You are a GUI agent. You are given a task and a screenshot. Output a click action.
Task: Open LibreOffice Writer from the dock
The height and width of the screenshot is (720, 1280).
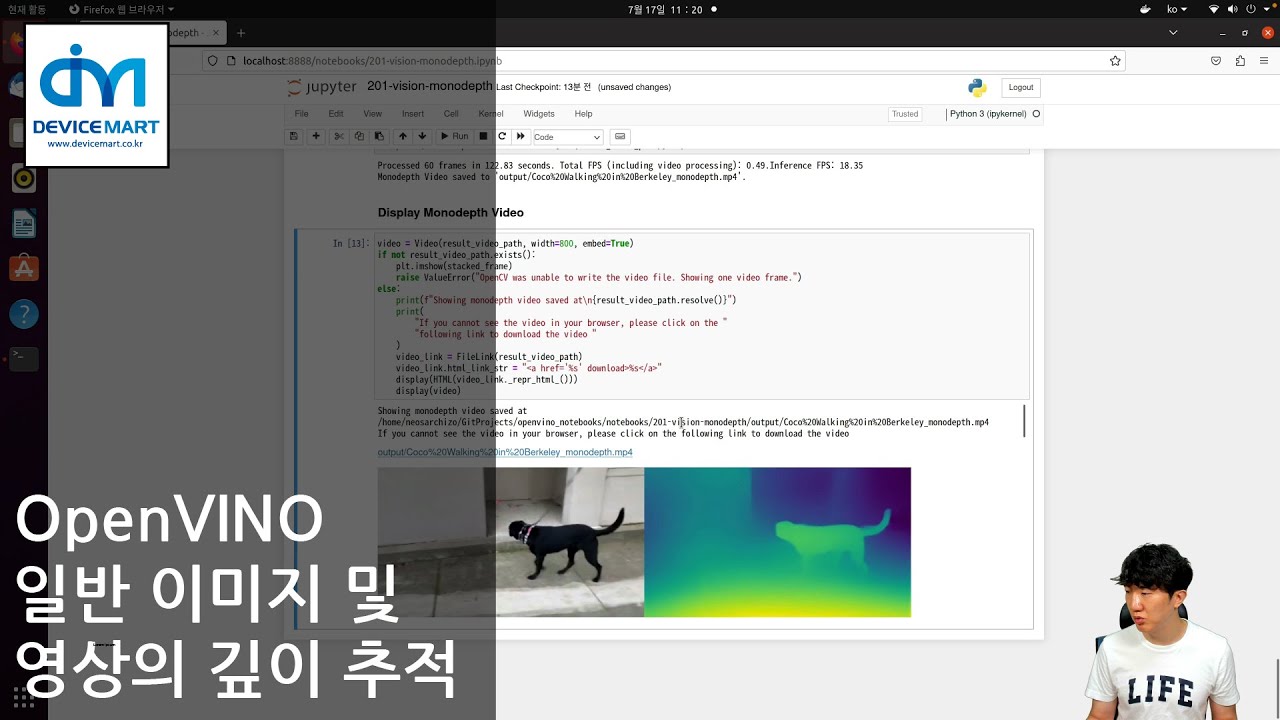(24, 224)
